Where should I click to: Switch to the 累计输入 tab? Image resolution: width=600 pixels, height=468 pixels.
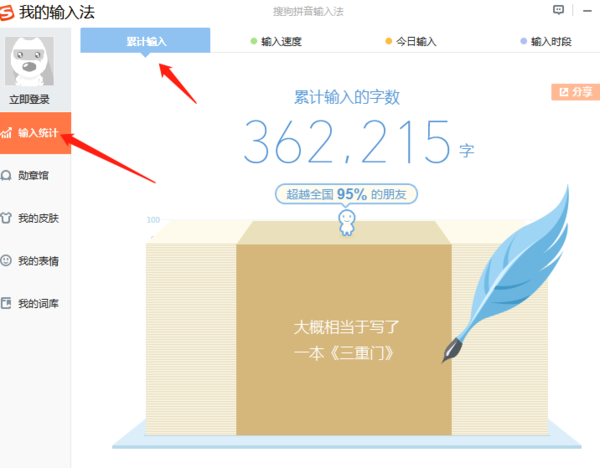point(145,40)
